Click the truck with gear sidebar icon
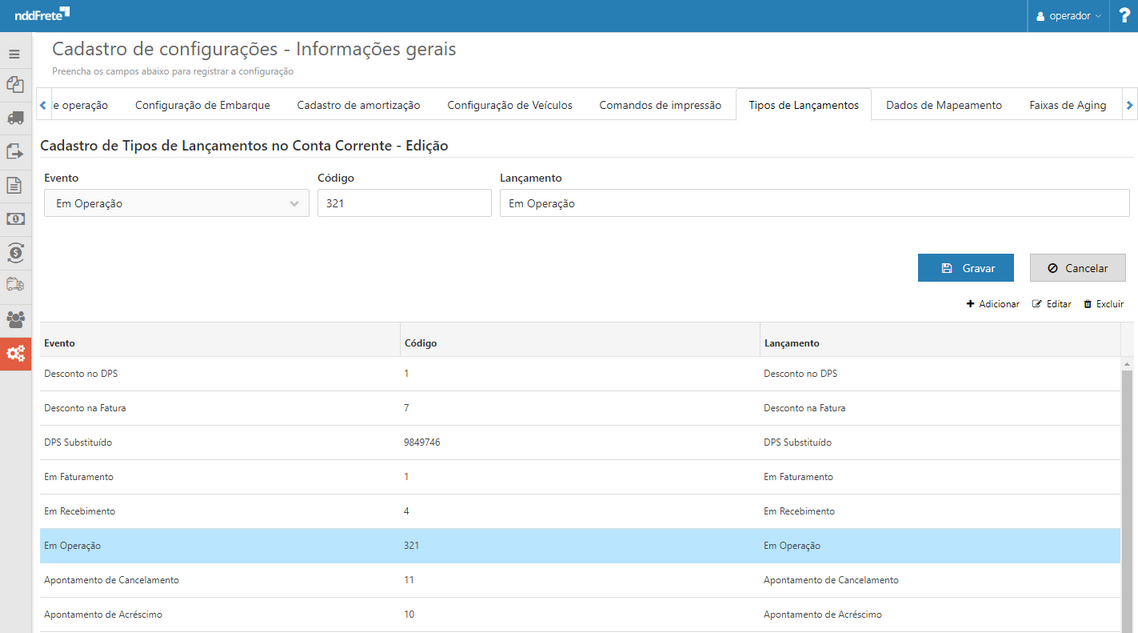 pyautogui.click(x=15, y=286)
